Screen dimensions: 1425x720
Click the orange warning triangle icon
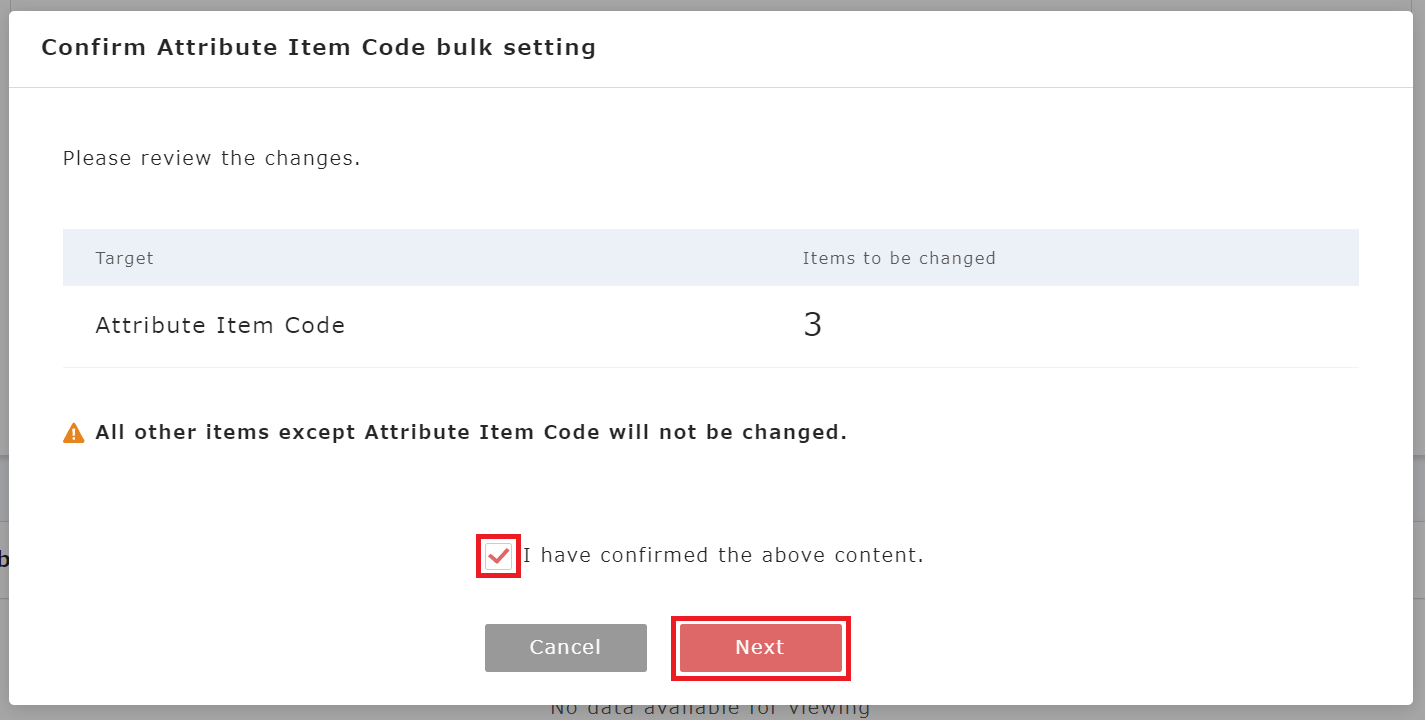tap(73, 431)
